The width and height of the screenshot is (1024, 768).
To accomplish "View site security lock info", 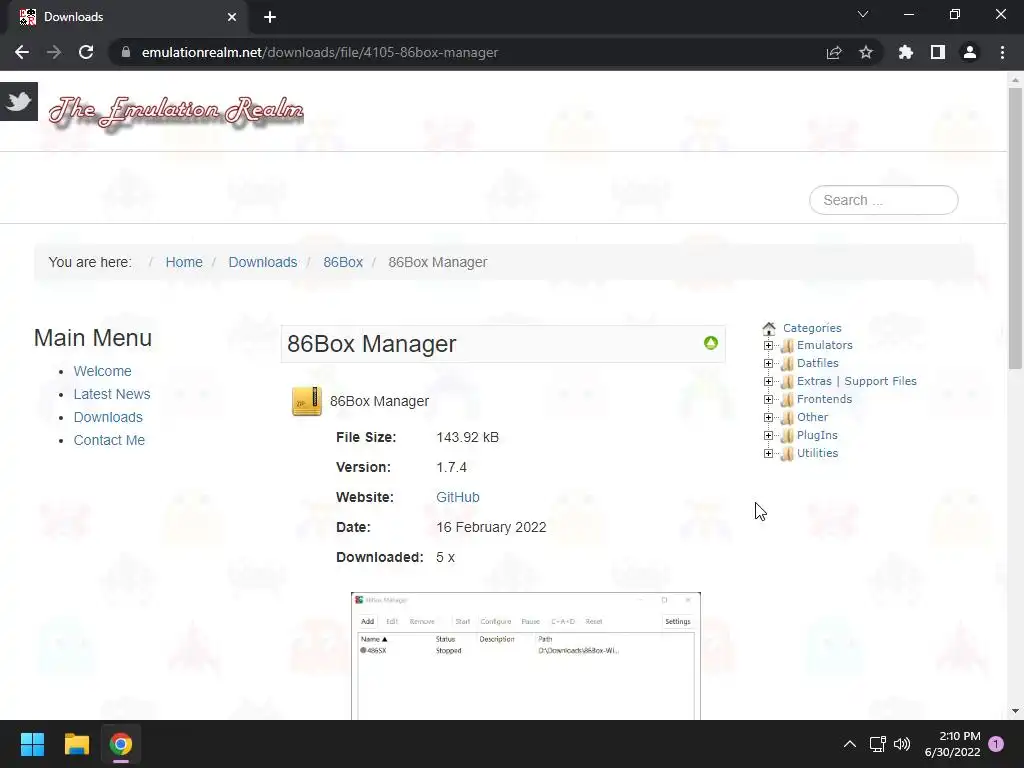I will coord(126,52).
